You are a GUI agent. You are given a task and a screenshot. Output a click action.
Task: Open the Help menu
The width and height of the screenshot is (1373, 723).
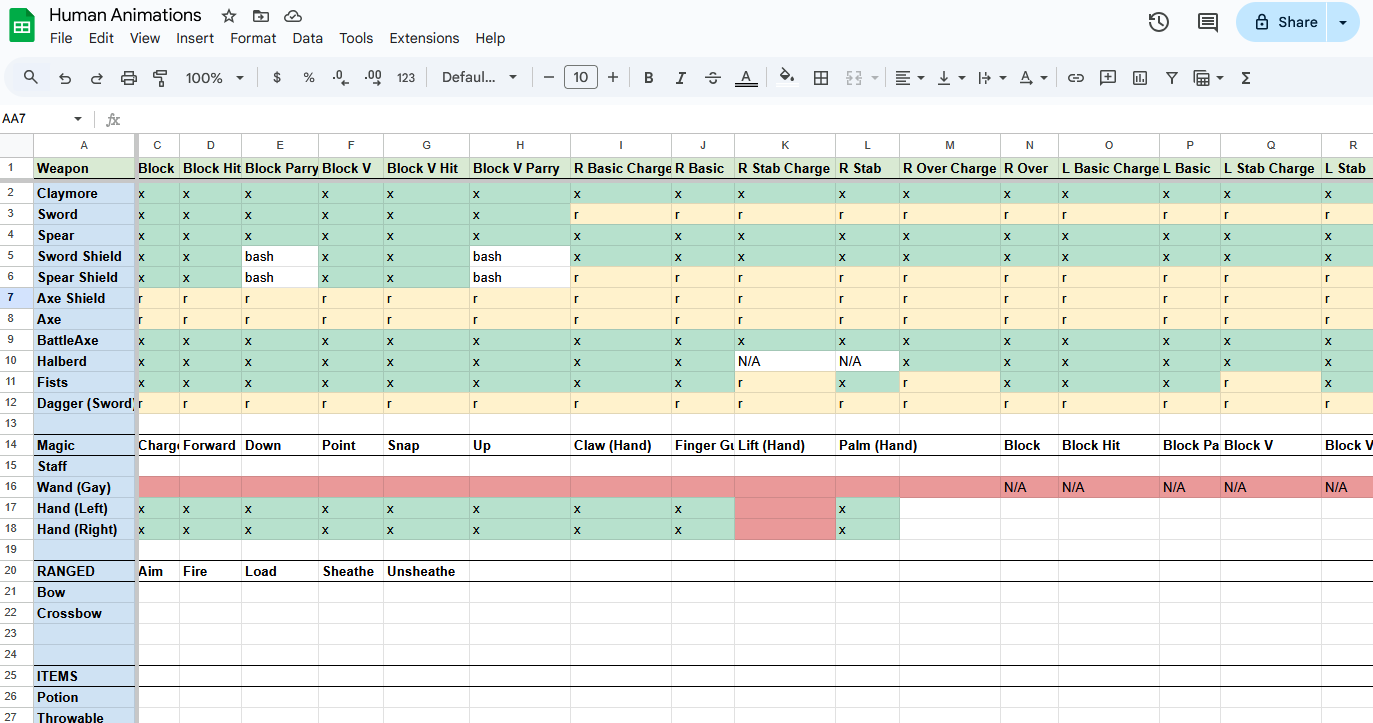[490, 38]
